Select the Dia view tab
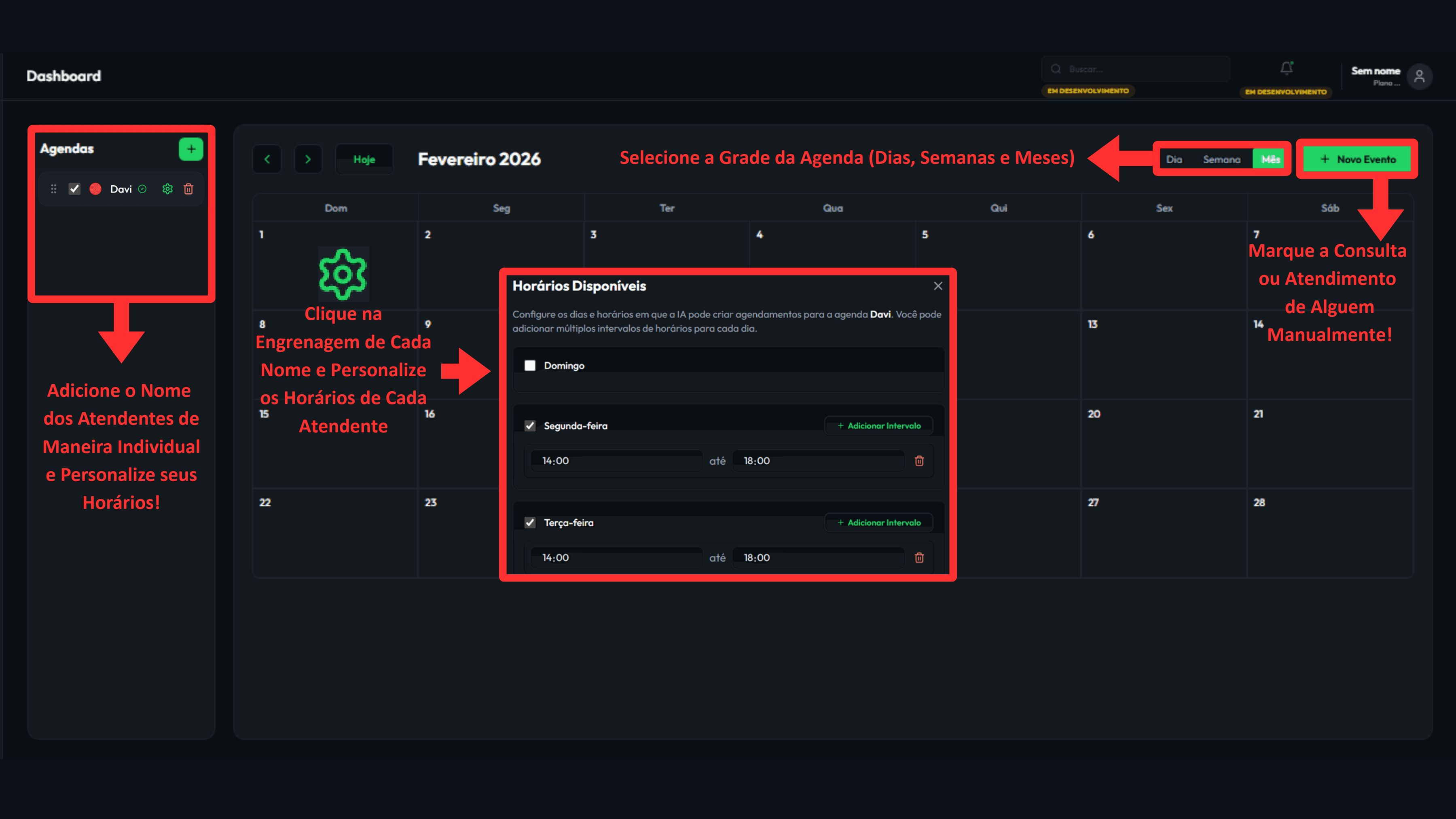This screenshot has height=819, width=1456. [x=1175, y=159]
